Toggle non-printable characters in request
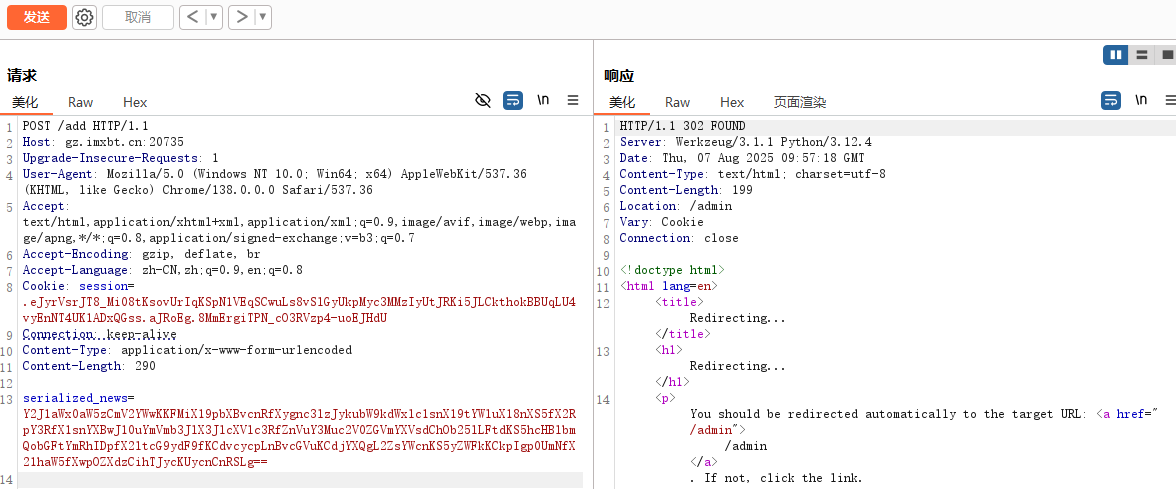The image size is (1176, 489). (543, 100)
